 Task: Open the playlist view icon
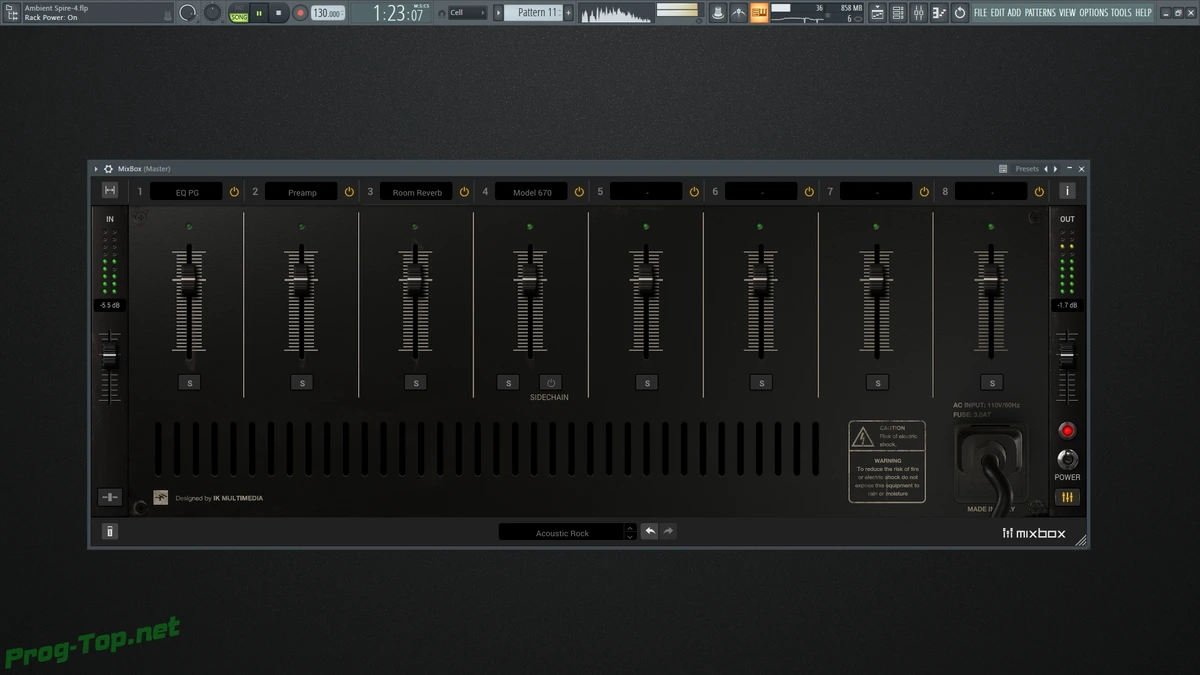click(878, 13)
